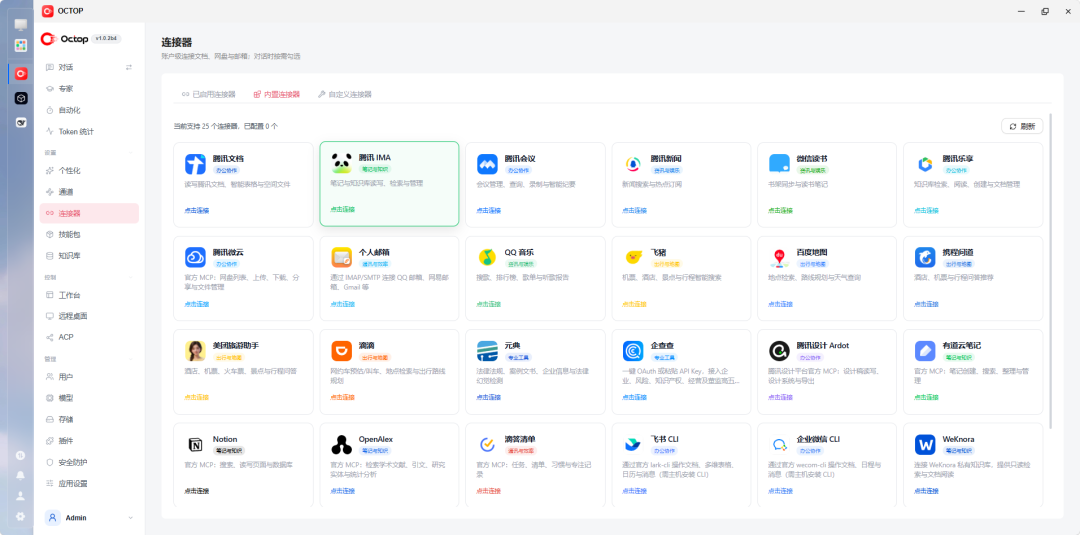Open the 腾讯设计 Ardot icon
This screenshot has width=1080, height=535.
pos(780,351)
